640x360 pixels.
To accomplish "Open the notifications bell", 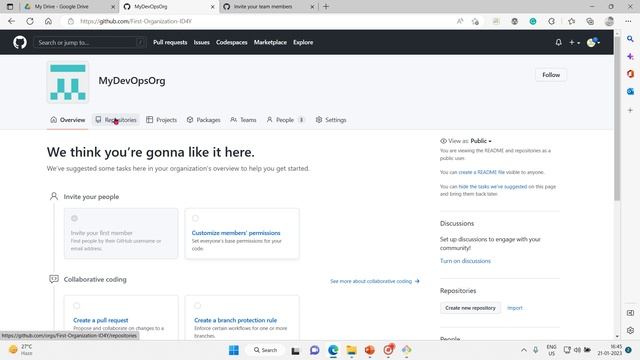I will click(558, 42).
